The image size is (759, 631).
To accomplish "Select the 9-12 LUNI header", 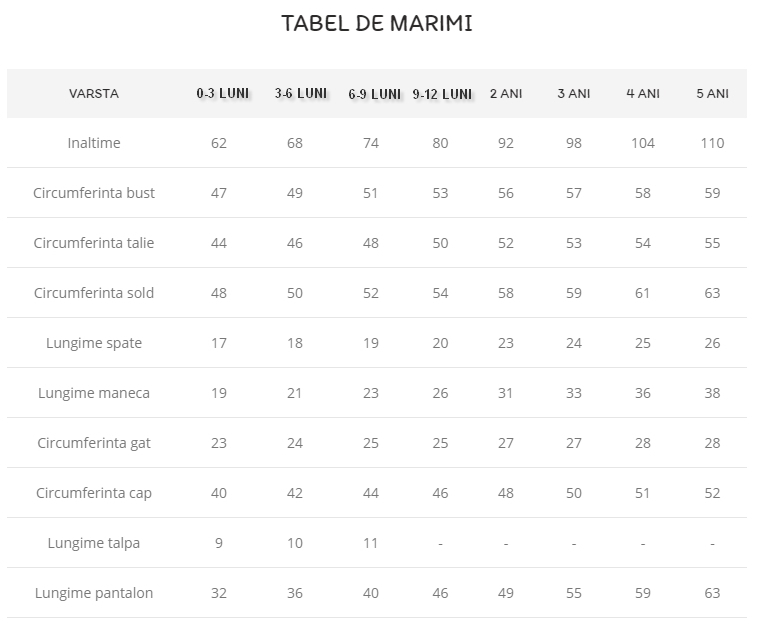I will (442, 94).
